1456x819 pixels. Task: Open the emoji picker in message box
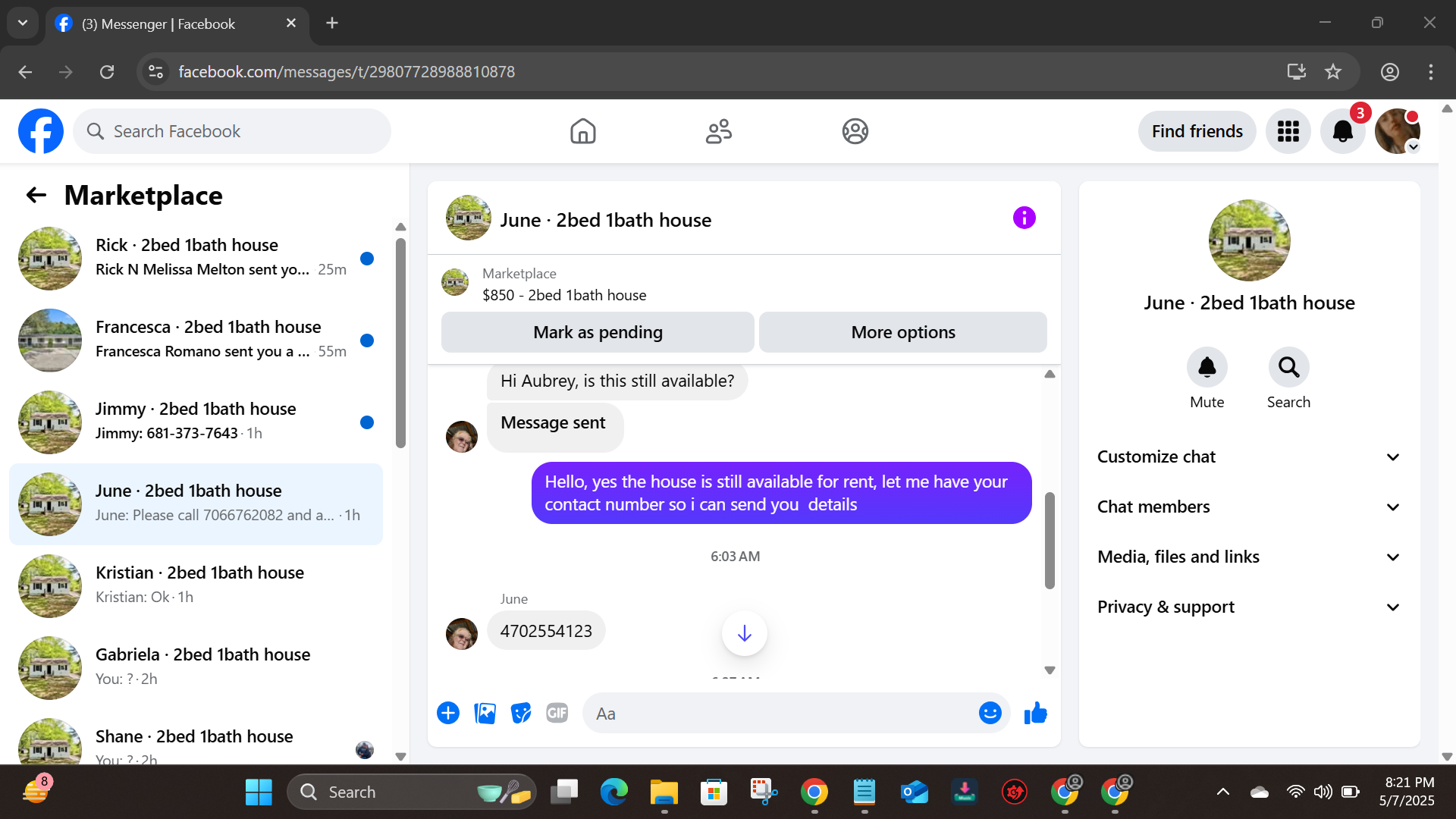coord(990,713)
